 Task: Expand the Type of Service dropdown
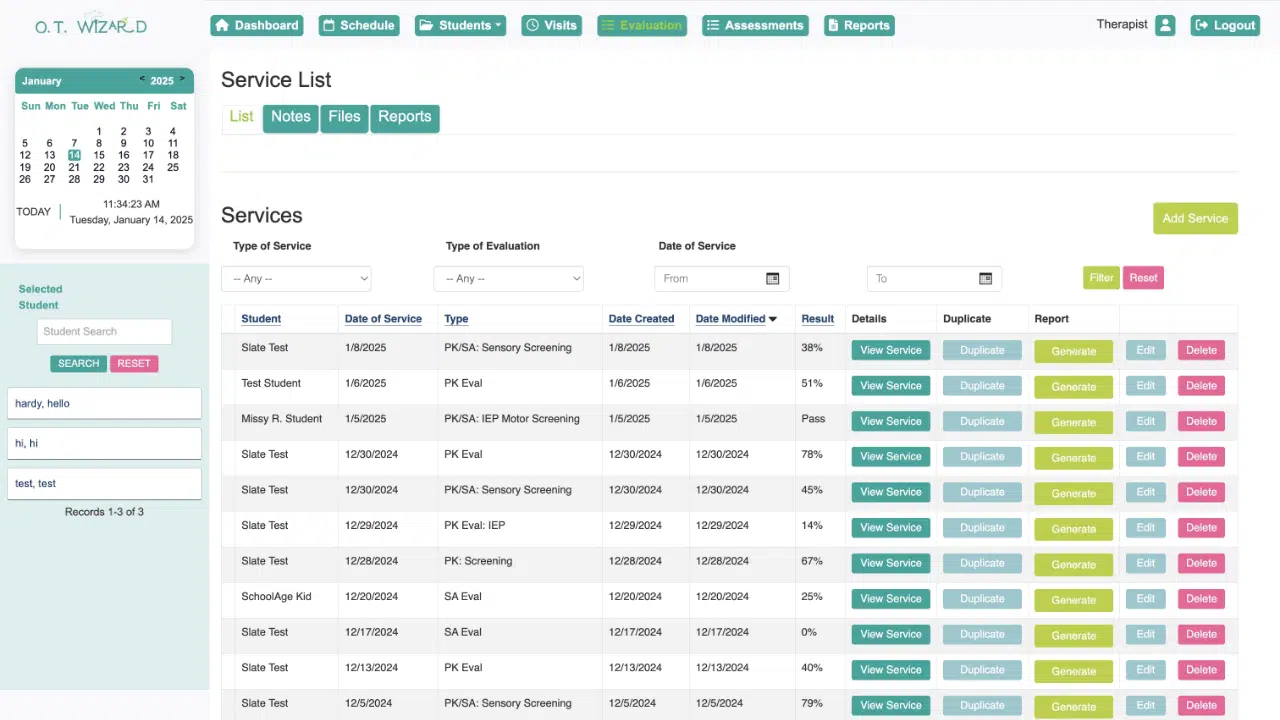[x=296, y=279]
